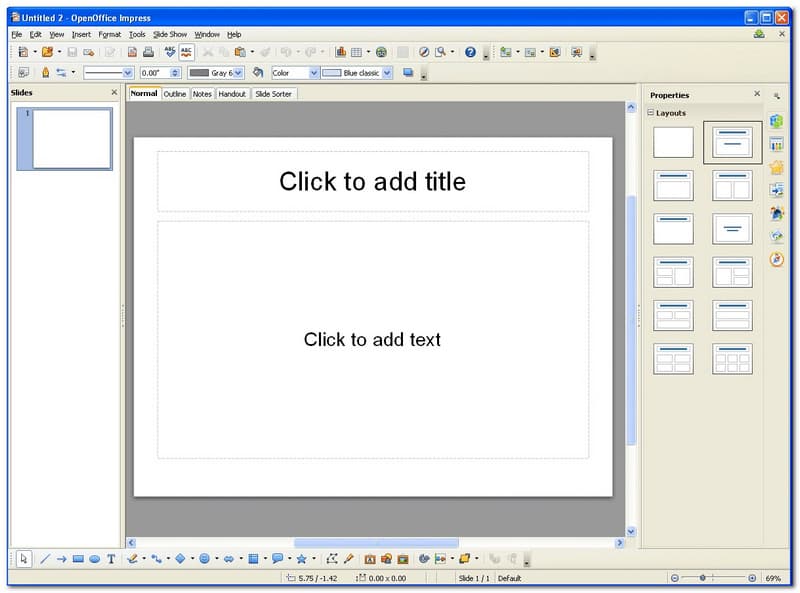Switch to the Slide Sorter tab
The image size is (800, 593).
click(273, 94)
